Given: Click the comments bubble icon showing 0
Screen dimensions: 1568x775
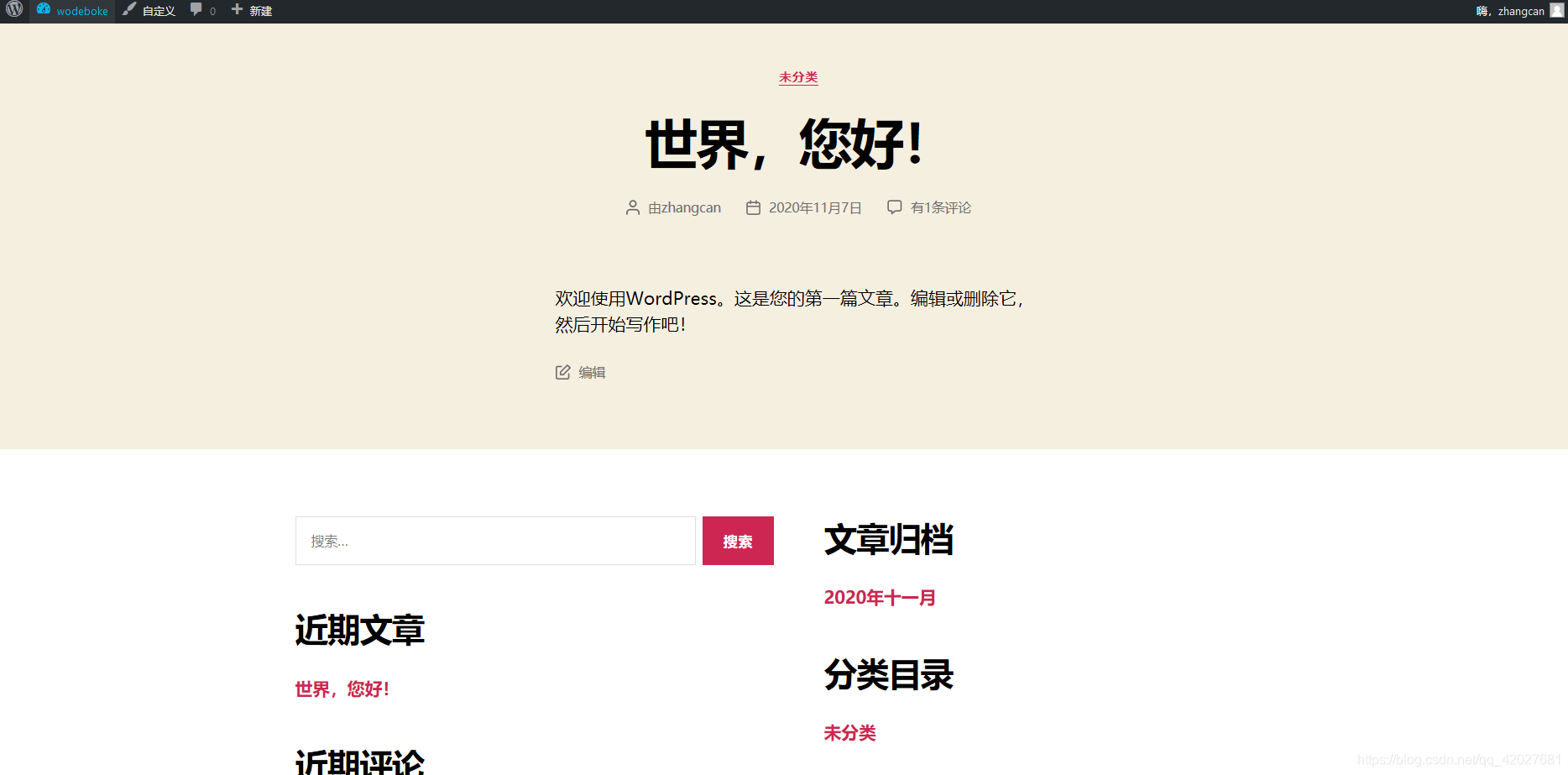Looking at the screenshot, I should 196,11.
